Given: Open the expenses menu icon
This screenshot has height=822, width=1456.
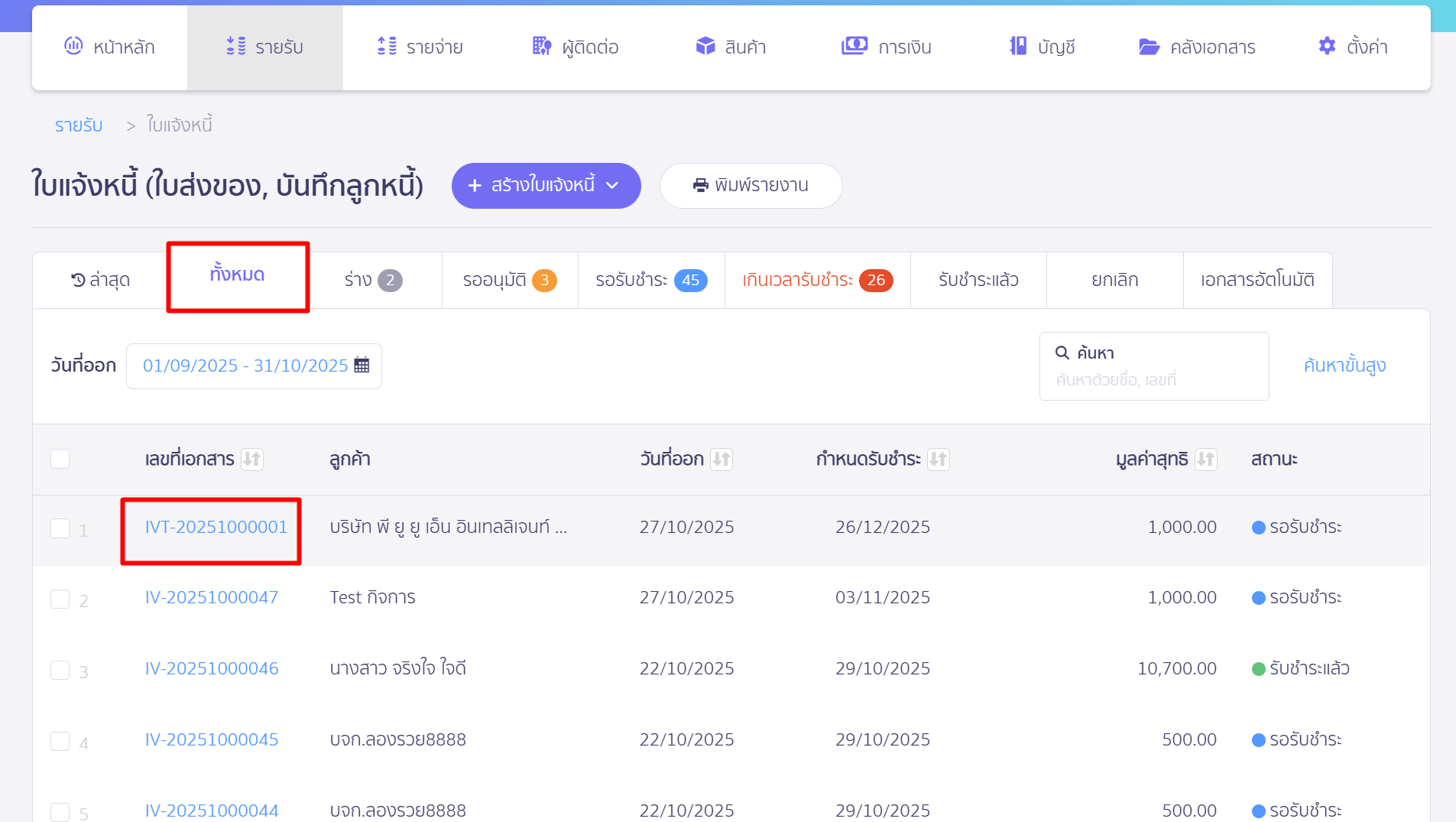Looking at the screenshot, I should [x=387, y=46].
